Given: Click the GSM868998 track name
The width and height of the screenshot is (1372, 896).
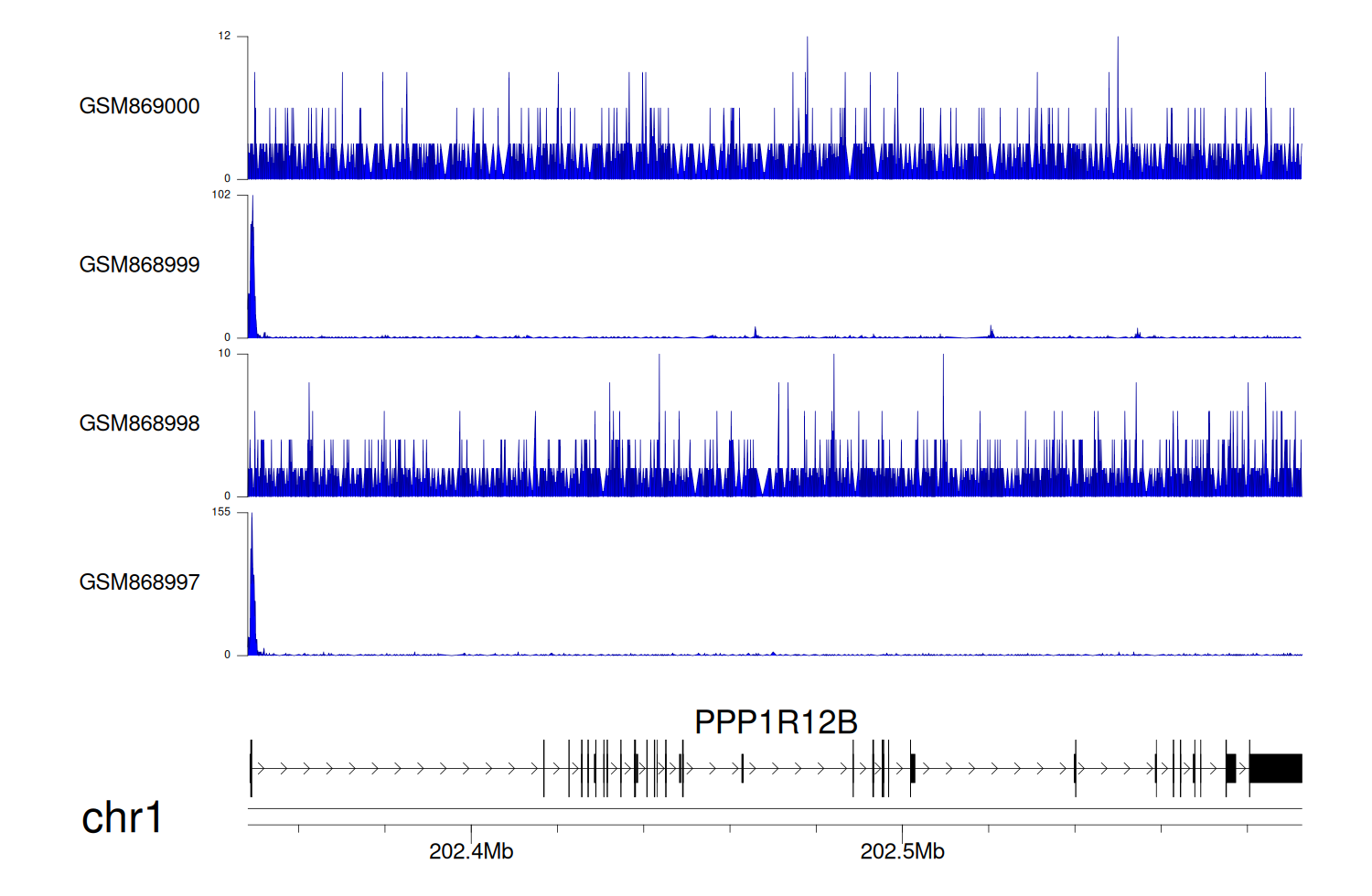Looking at the screenshot, I should tap(139, 423).
